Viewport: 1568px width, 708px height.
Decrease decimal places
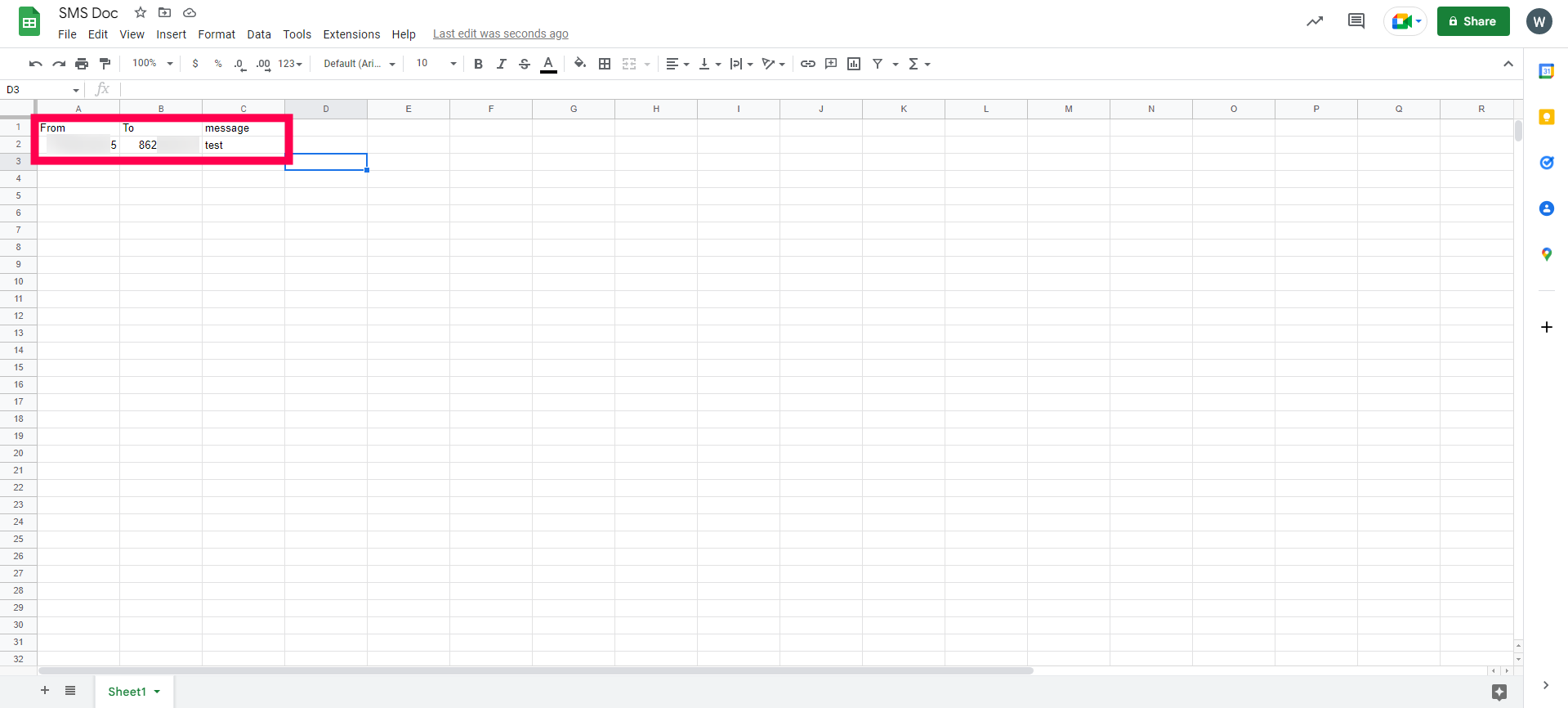coord(240,64)
